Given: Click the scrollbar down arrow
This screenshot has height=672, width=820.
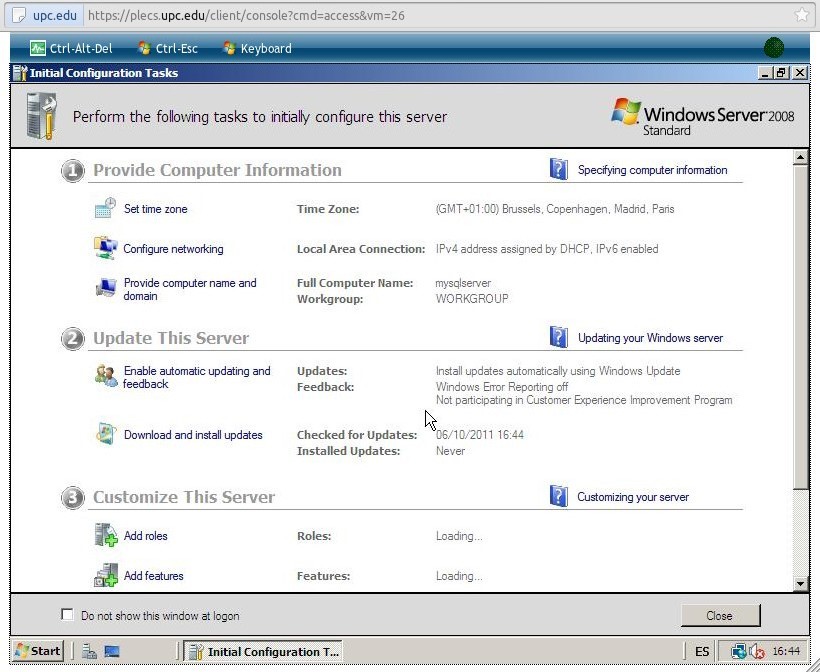Looking at the screenshot, I should [x=800, y=583].
